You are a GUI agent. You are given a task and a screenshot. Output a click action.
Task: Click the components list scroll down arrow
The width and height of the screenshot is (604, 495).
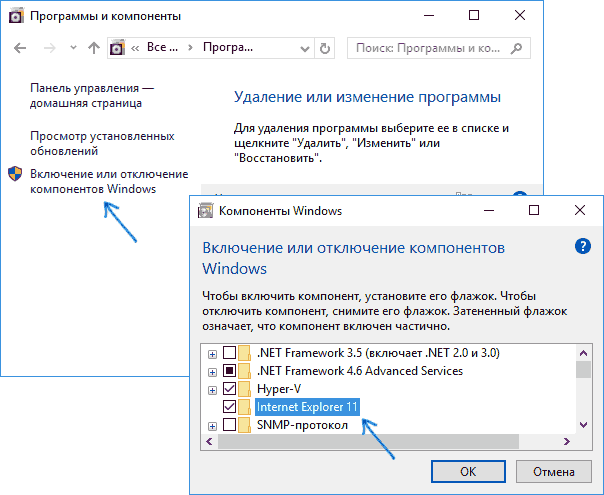click(x=584, y=425)
